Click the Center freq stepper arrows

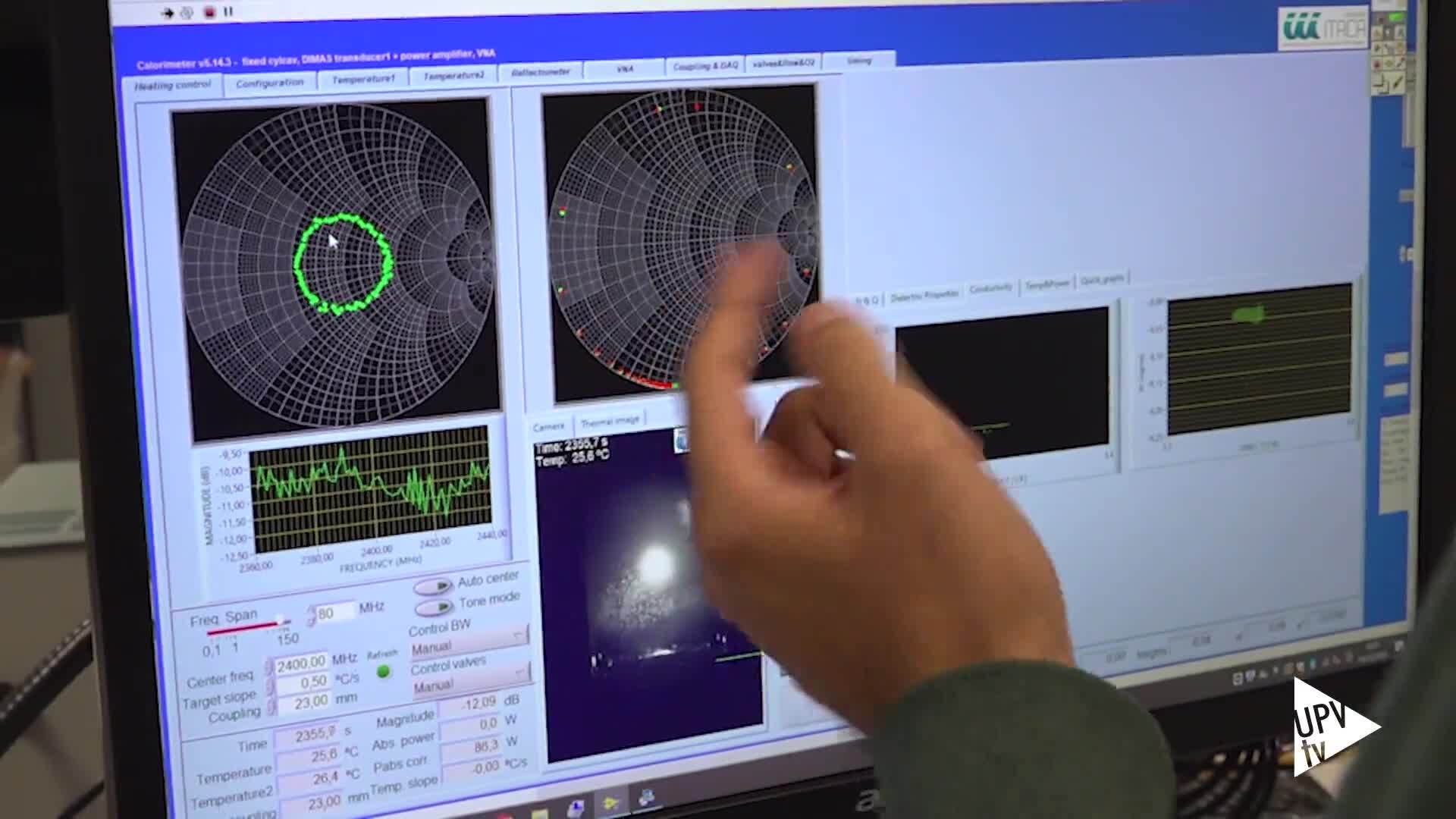tap(268, 668)
